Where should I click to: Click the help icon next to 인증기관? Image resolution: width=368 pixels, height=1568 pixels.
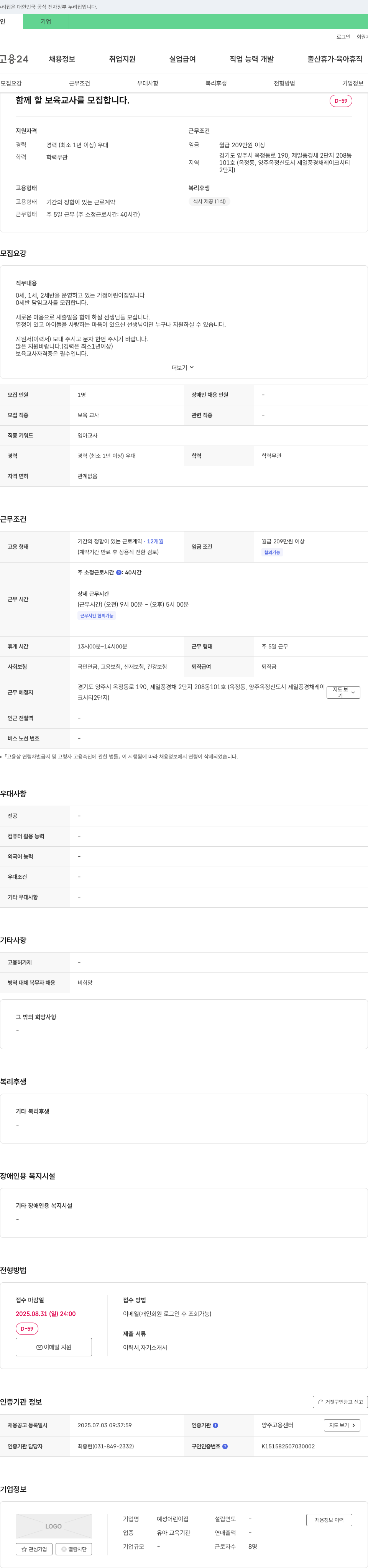click(x=215, y=1425)
